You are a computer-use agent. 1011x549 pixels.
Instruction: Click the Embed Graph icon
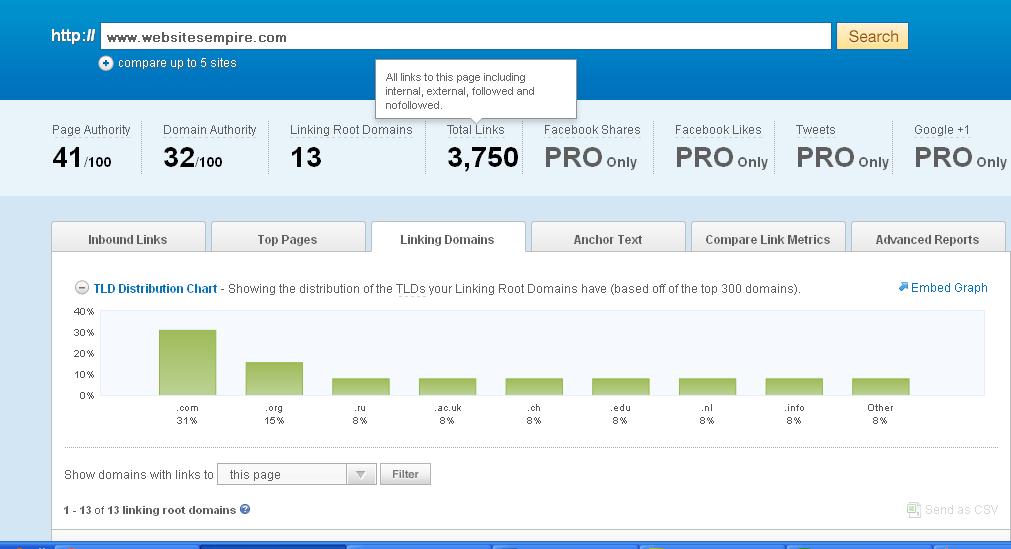[x=903, y=287]
